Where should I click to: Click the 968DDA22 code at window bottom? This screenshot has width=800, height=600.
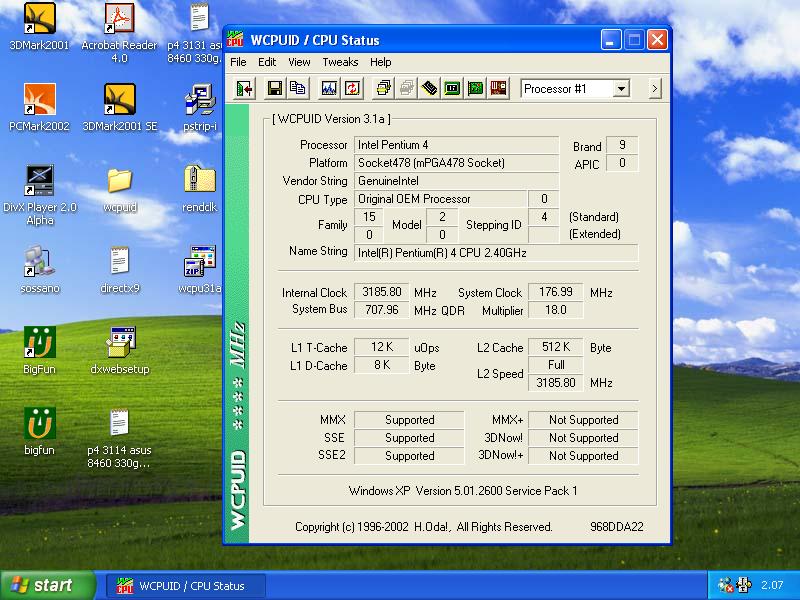pyautogui.click(x=616, y=527)
